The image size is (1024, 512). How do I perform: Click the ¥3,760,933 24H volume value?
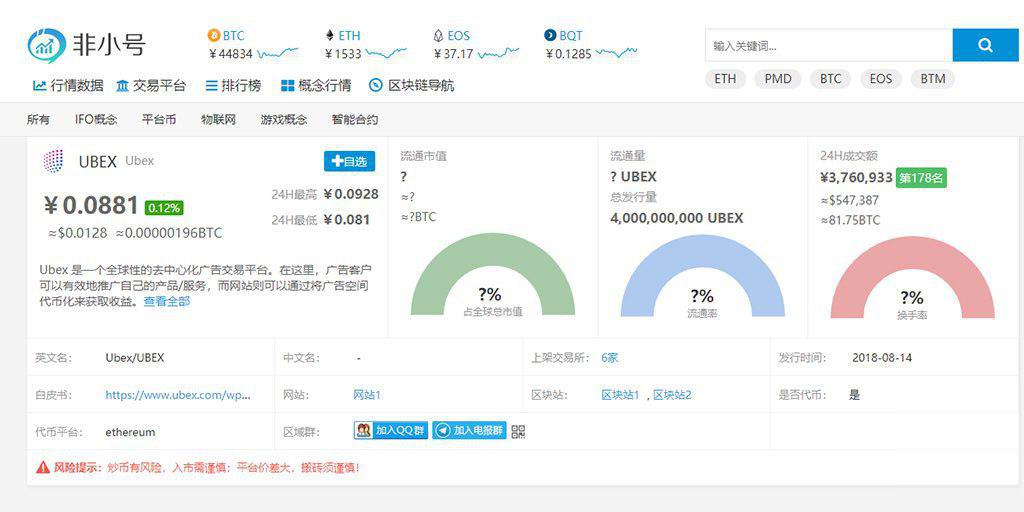(856, 177)
